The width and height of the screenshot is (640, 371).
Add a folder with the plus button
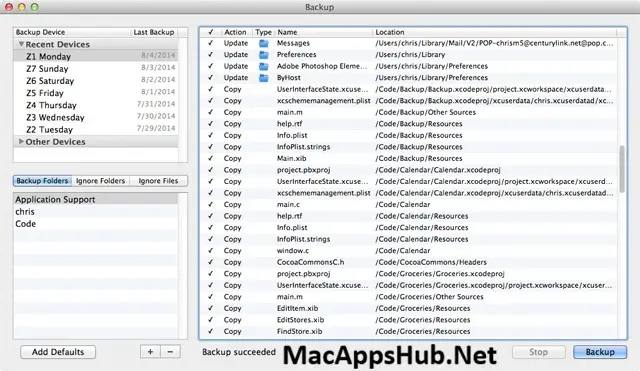(150, 352)
